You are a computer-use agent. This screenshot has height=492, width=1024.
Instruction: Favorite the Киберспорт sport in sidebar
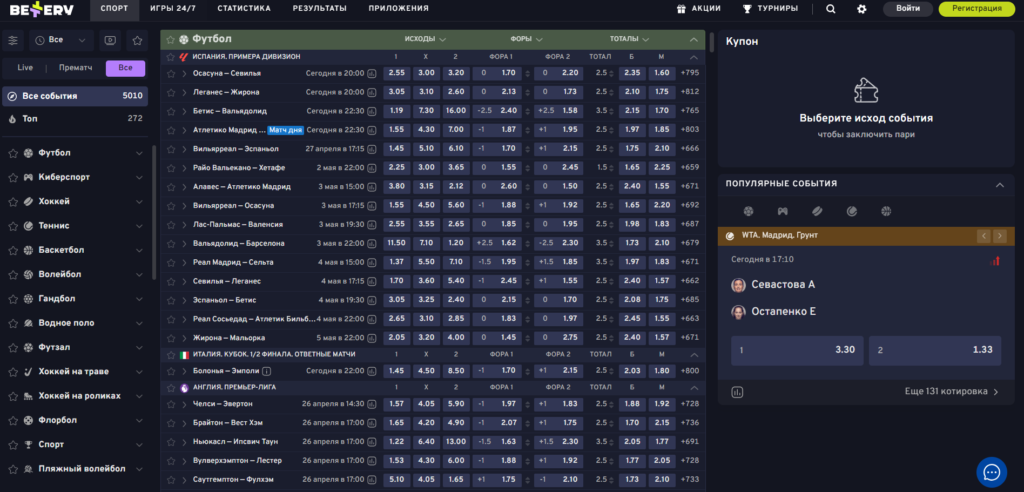click(12, 177)
